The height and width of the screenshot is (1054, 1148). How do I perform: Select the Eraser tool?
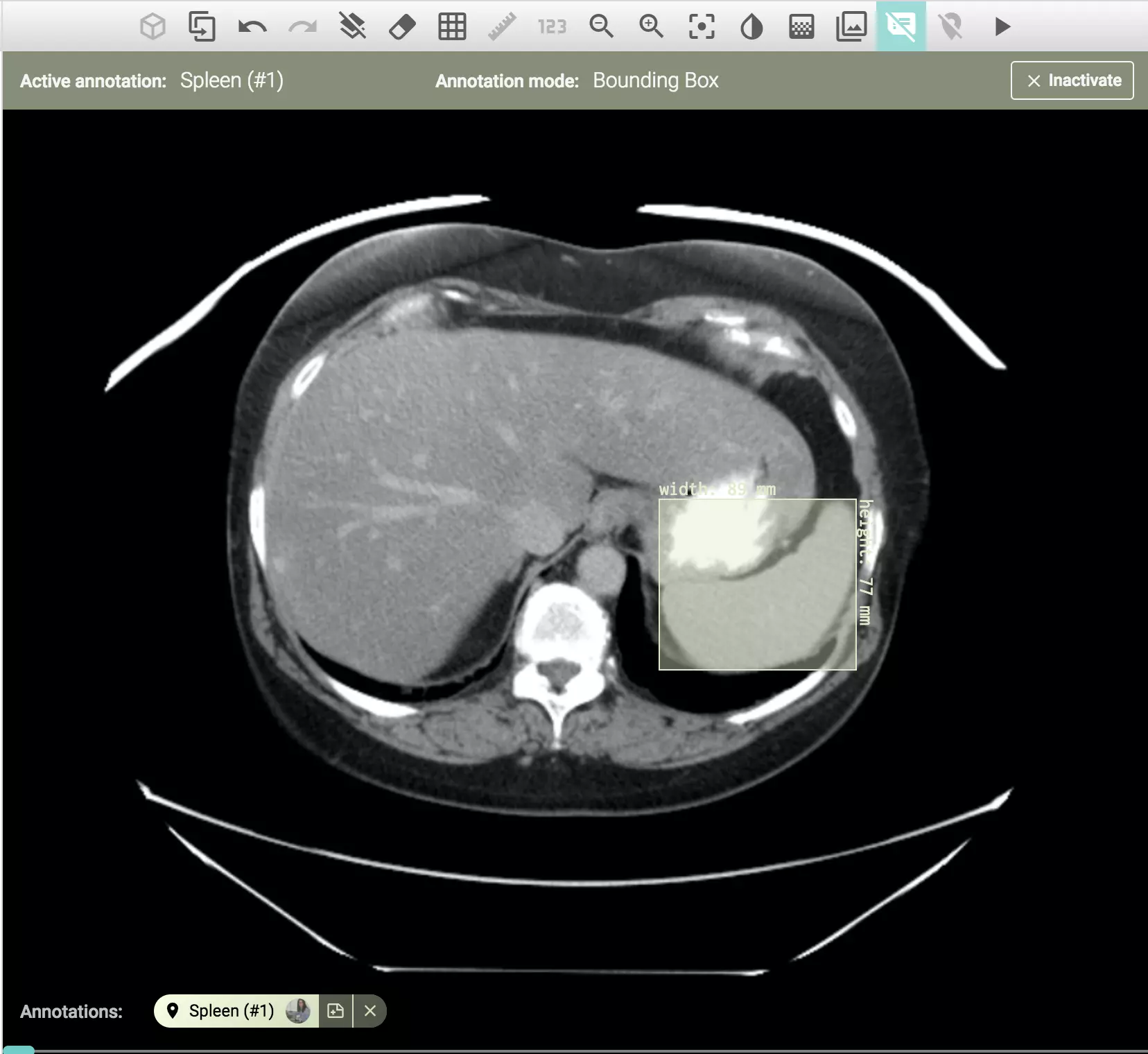[x=402, y=27]
